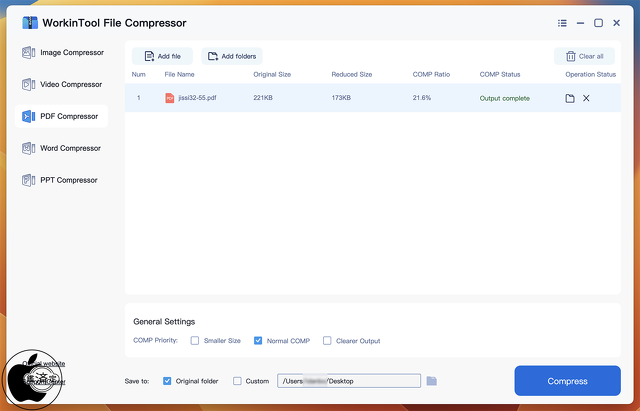Screen dimensions: 640x411
Task: Toggle the Original folder checkbox
Action: click(x=167, y=381)
